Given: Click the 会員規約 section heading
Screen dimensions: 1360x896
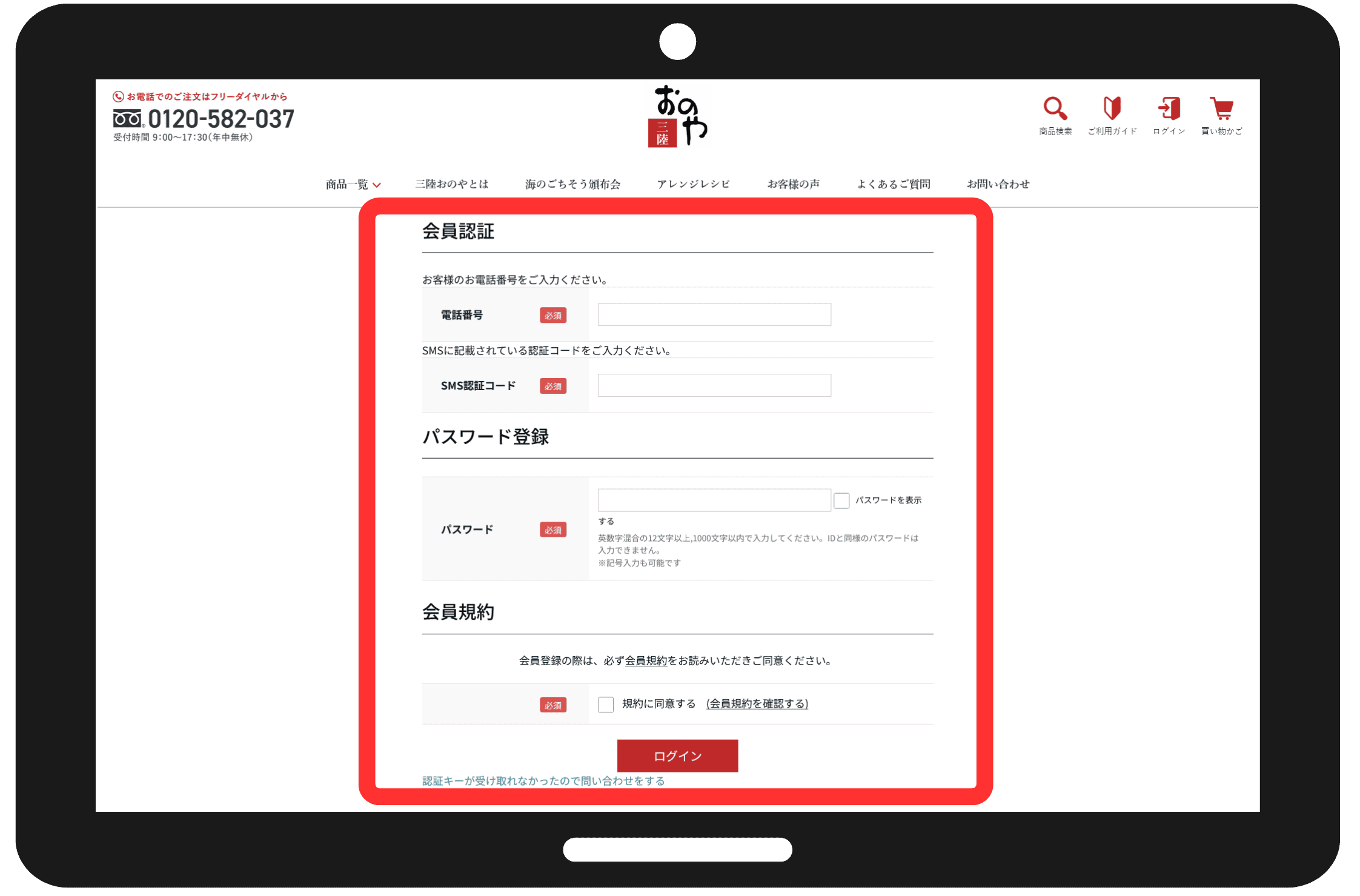Looking at the screenshot, I should (x=459, y=612).
